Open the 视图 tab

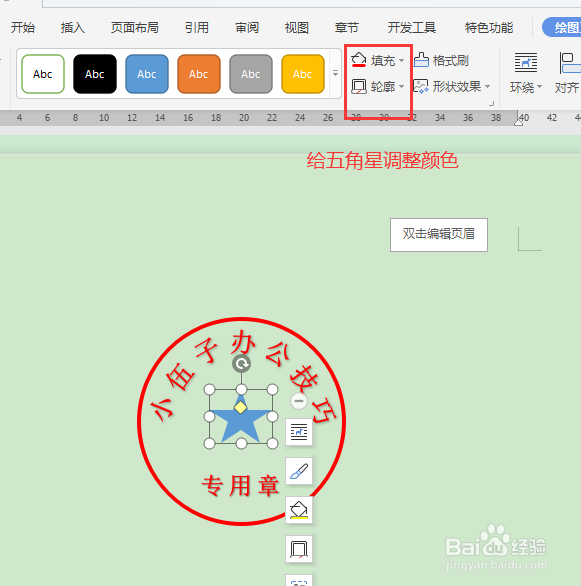pos(297,28)
